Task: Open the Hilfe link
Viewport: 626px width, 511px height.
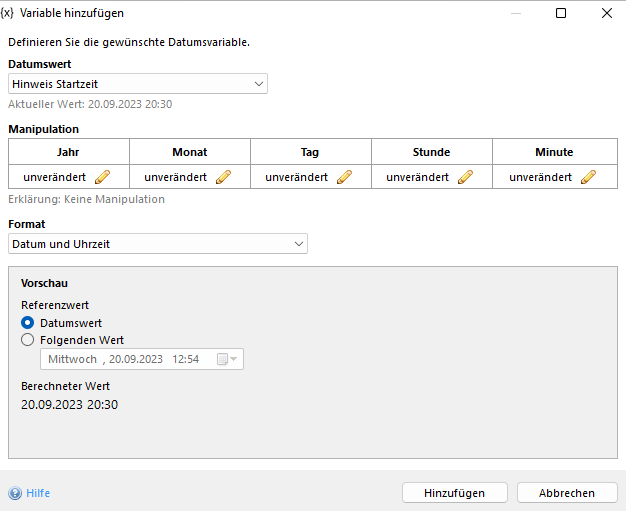Action: pyautogui.click(x=38, y=493)
